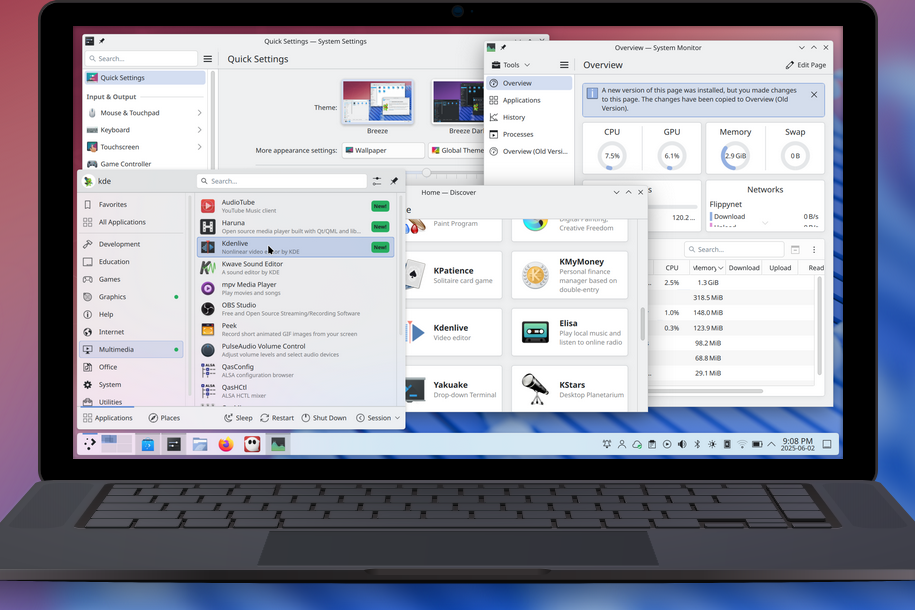Open Discover from the taskbar
The width and height of the screenshot is (915, 610).
click(x=148, y=445)
